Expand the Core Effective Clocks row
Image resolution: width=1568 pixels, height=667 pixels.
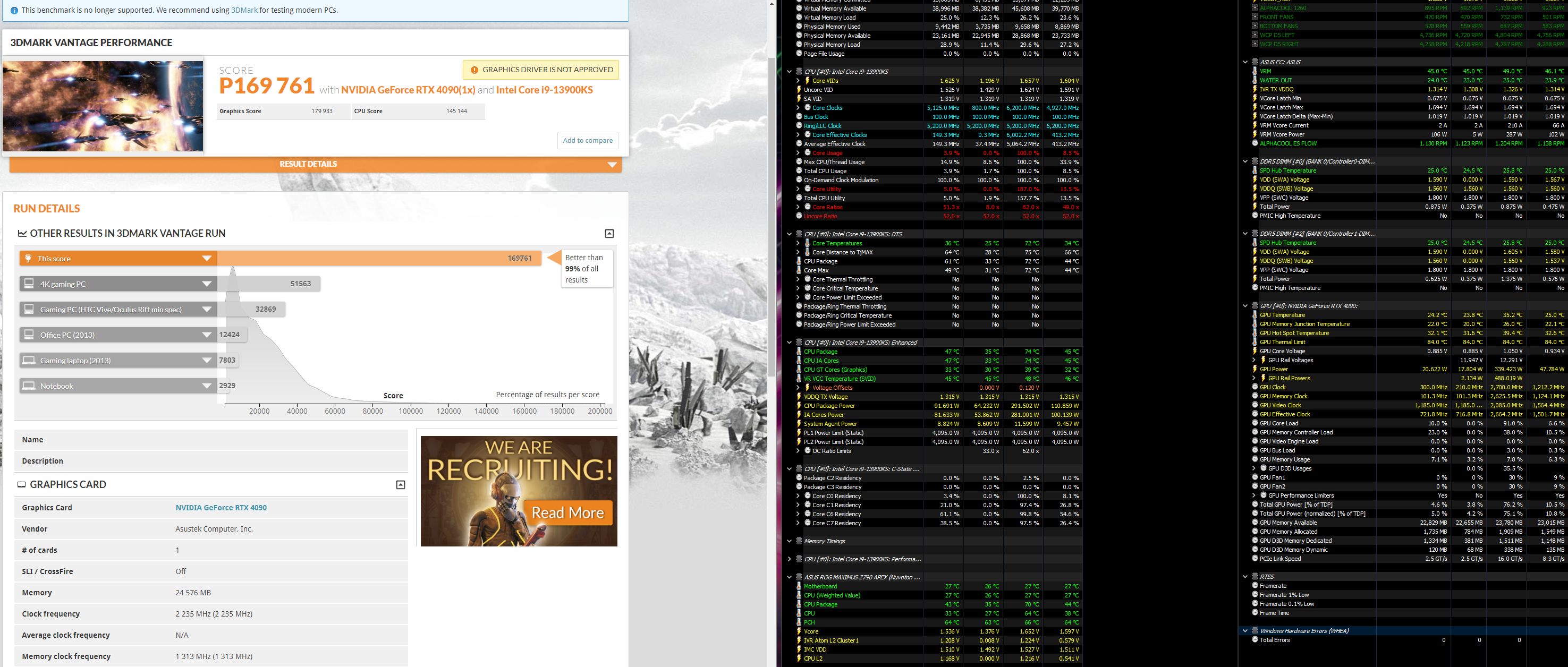click(798, 135)
